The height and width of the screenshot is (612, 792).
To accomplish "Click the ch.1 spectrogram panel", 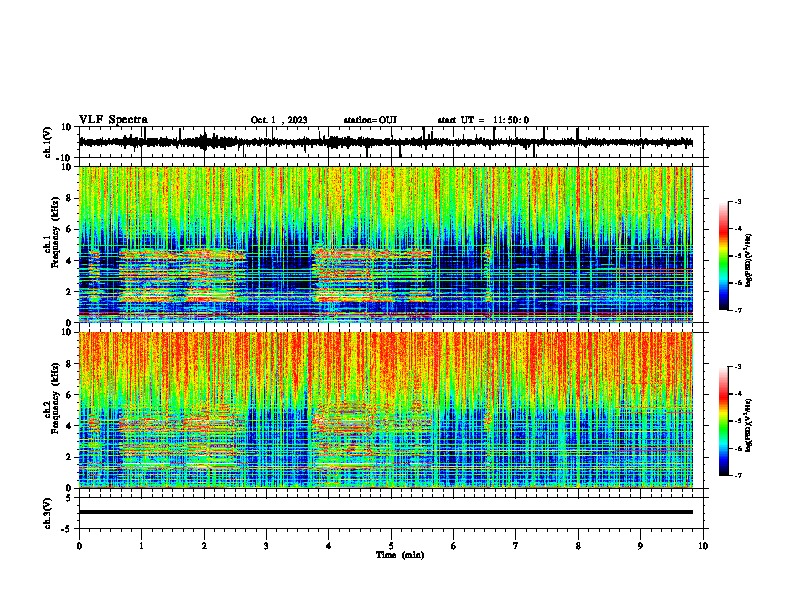I will tap(385, 244).
